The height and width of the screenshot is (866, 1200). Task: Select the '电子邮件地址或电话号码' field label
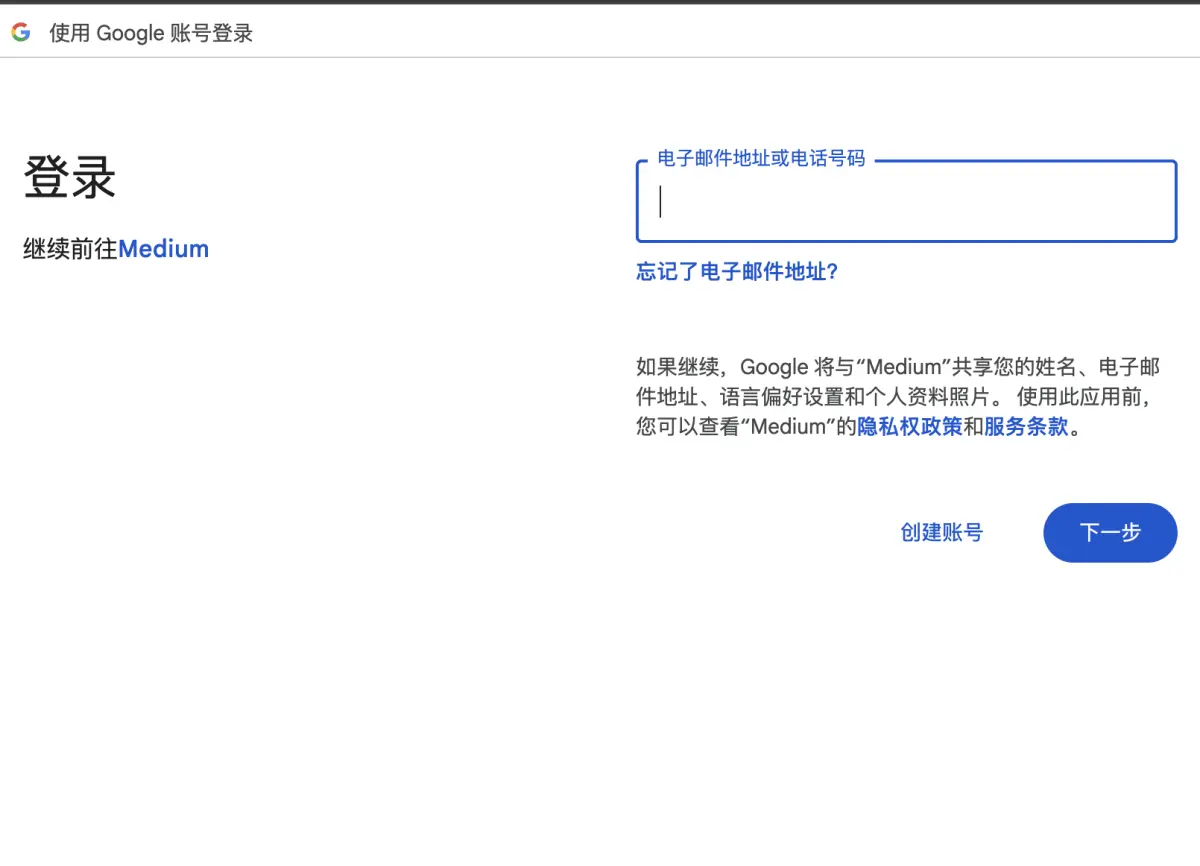tap(761, 158)
